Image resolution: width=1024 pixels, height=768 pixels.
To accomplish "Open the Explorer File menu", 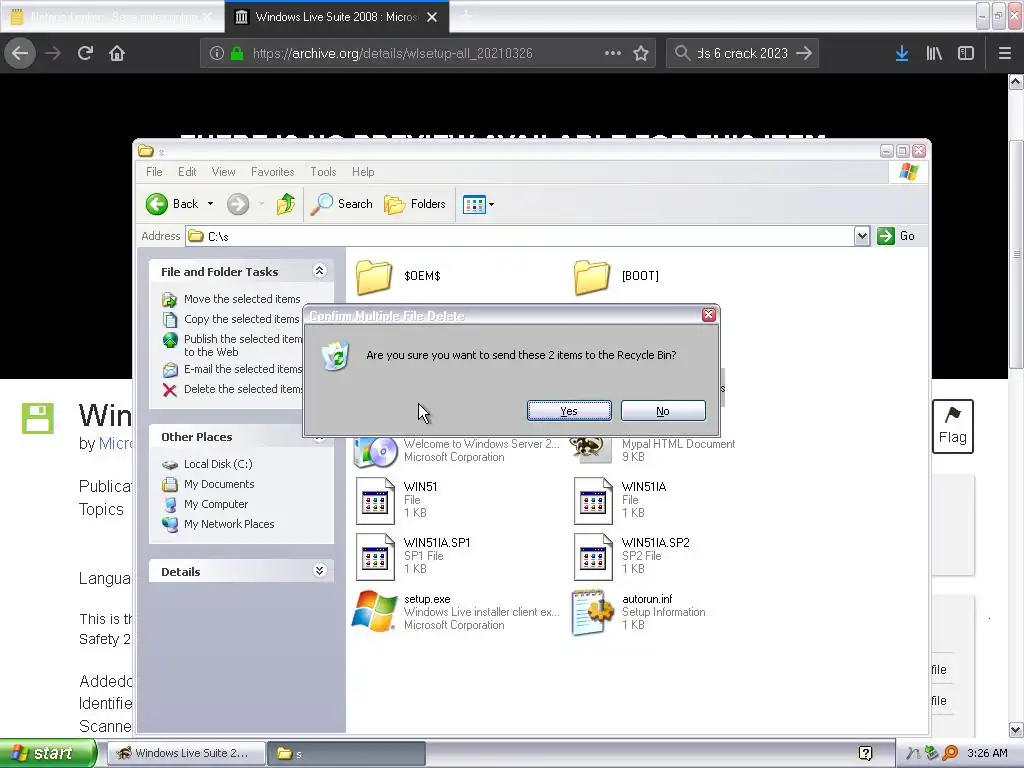I will click(154, 172).
